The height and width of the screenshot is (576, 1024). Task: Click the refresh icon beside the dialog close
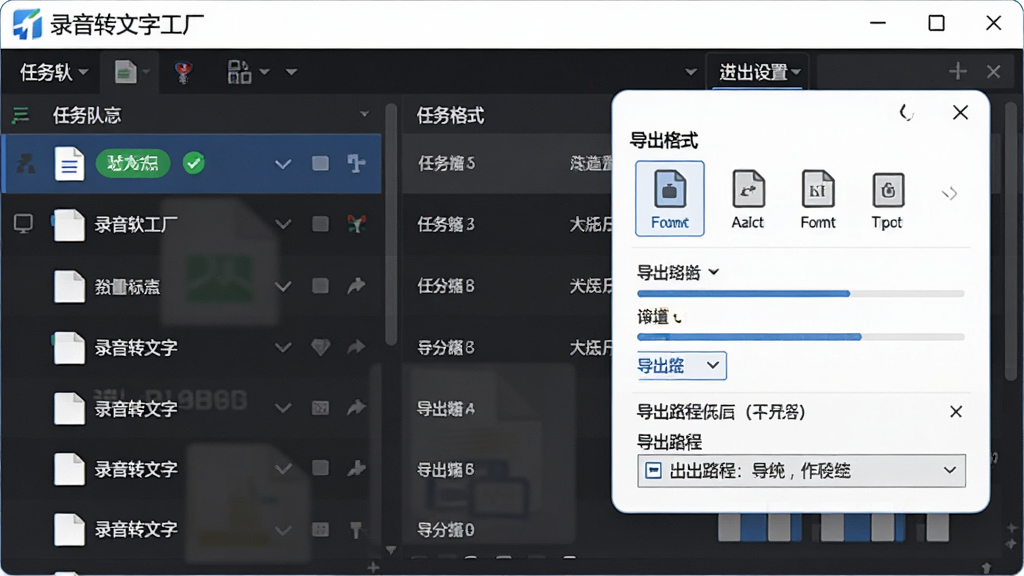pos(906,112)
